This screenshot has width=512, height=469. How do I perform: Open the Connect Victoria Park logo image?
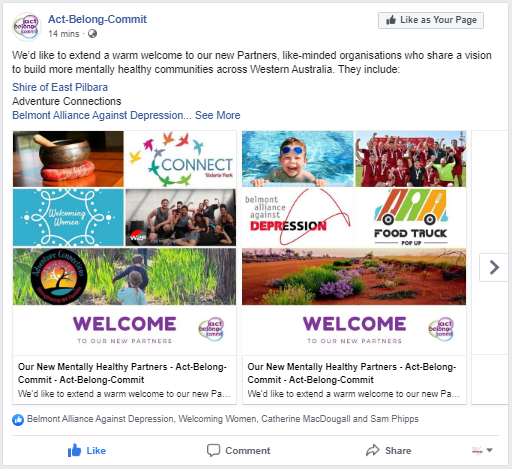(181, 159)
